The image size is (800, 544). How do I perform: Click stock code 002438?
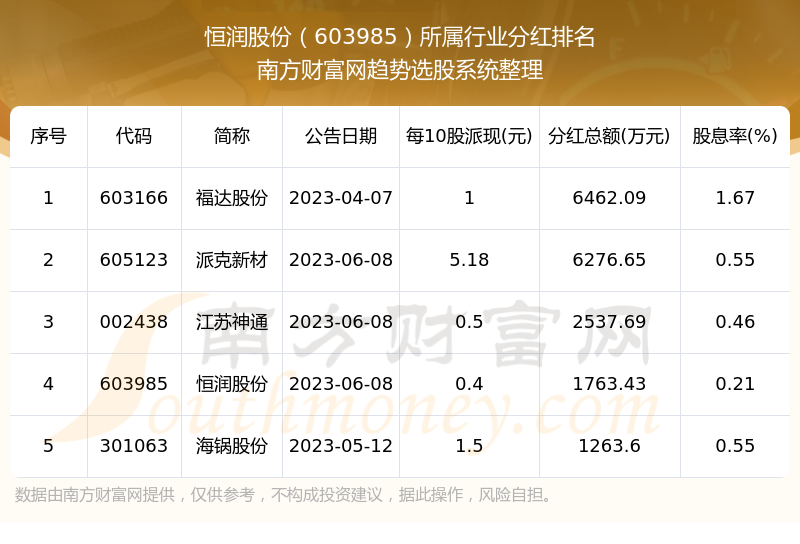click(134, 322)
